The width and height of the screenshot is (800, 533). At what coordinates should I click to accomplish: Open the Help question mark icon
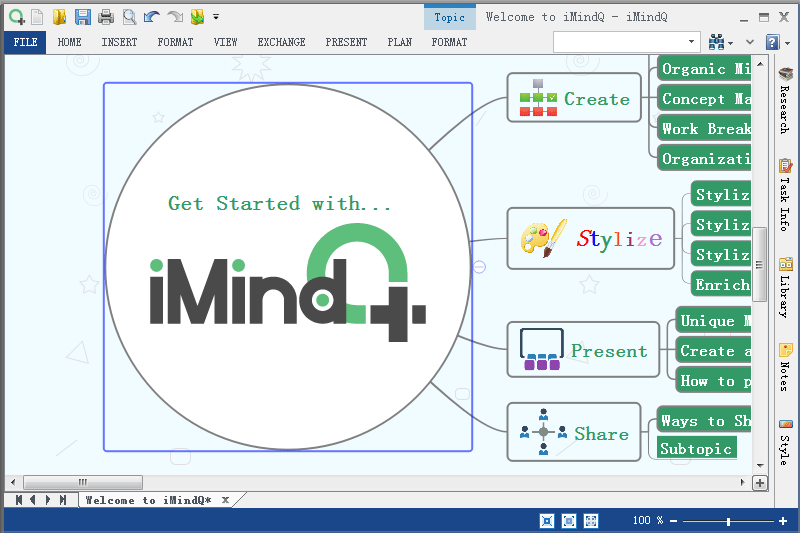tap(773, 42)
